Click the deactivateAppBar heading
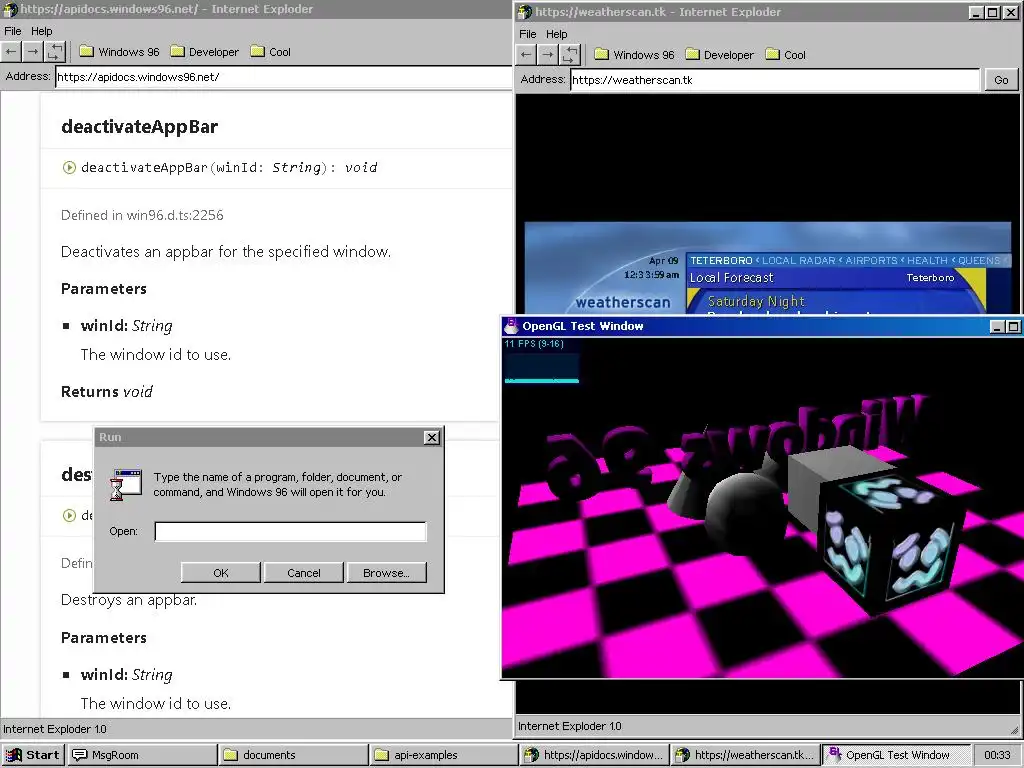 pos(139,127)
